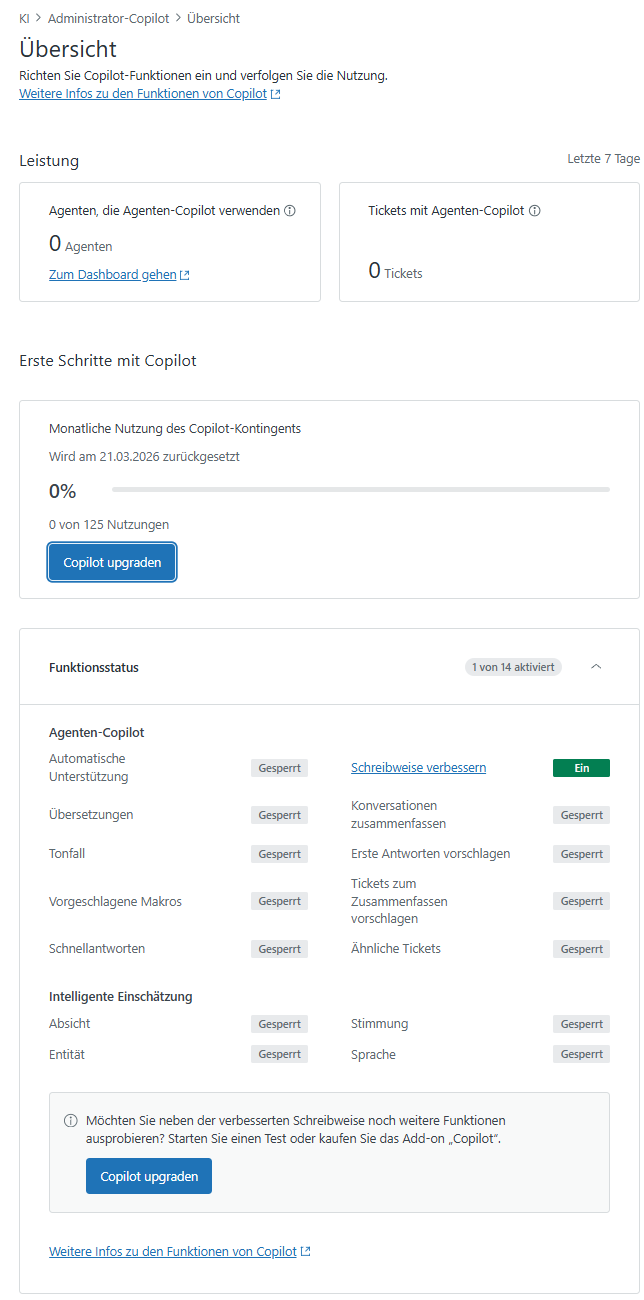Click the info icon in upgrade notice
Screen dimensions: 644x1300
click(71, 1121)
